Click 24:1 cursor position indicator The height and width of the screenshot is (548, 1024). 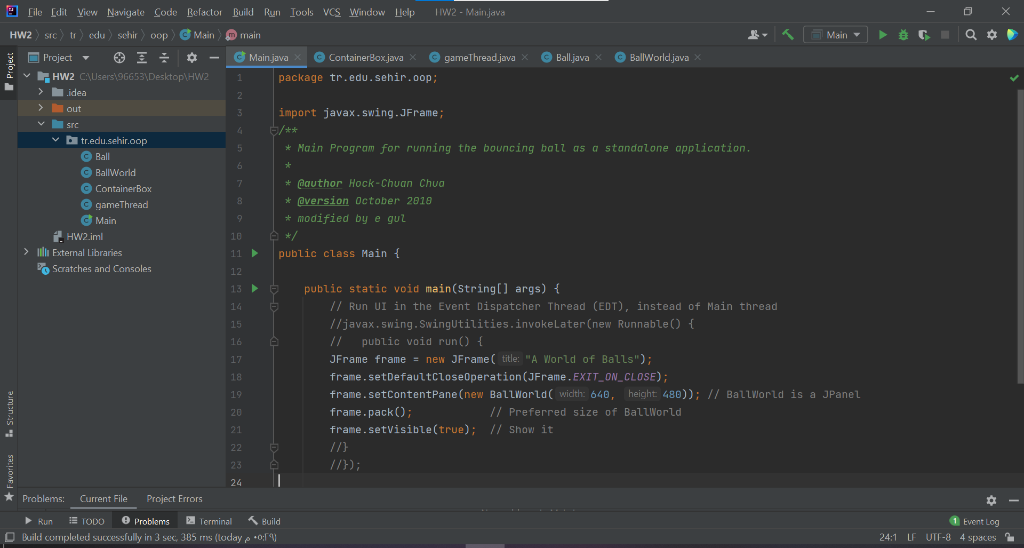coord(888,538)
